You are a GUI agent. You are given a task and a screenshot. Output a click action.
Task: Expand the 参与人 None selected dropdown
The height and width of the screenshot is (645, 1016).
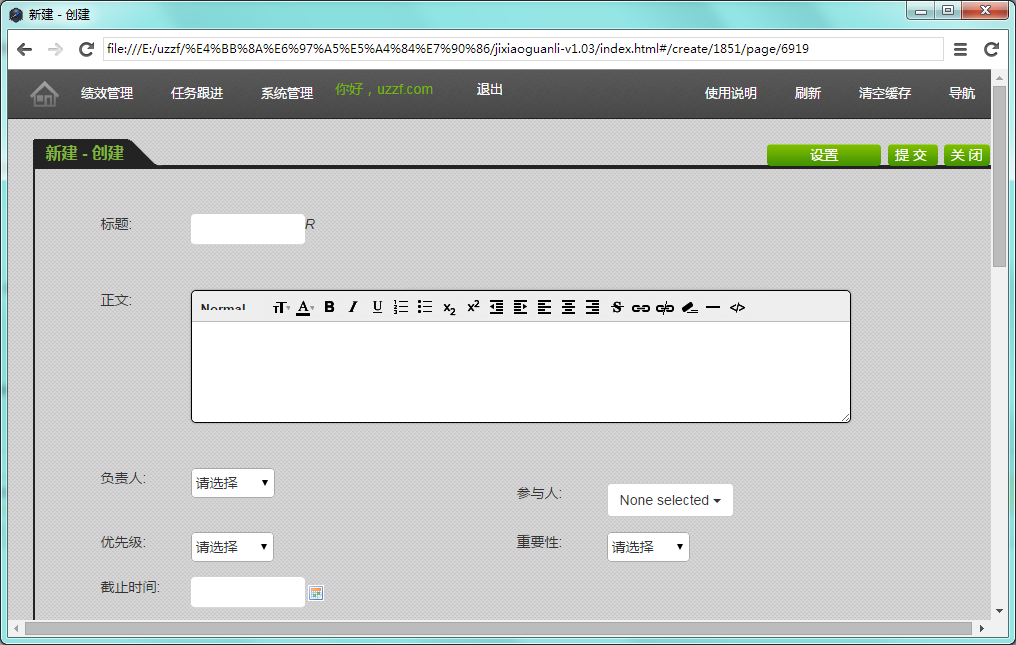[x=670, y=500]
